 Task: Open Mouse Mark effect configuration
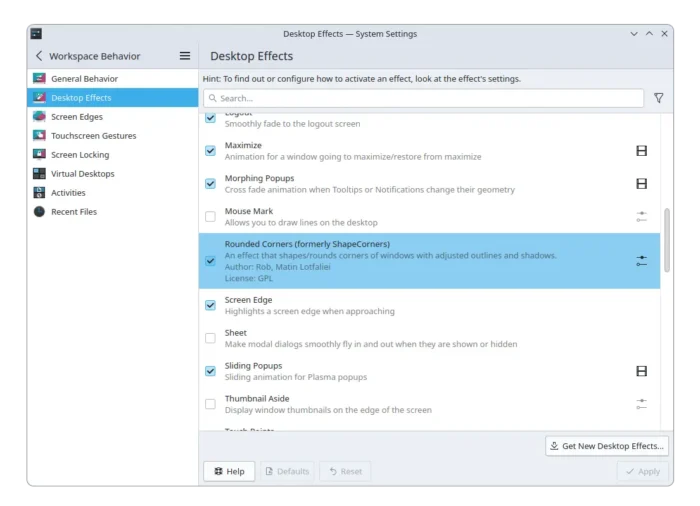point(641,216)
